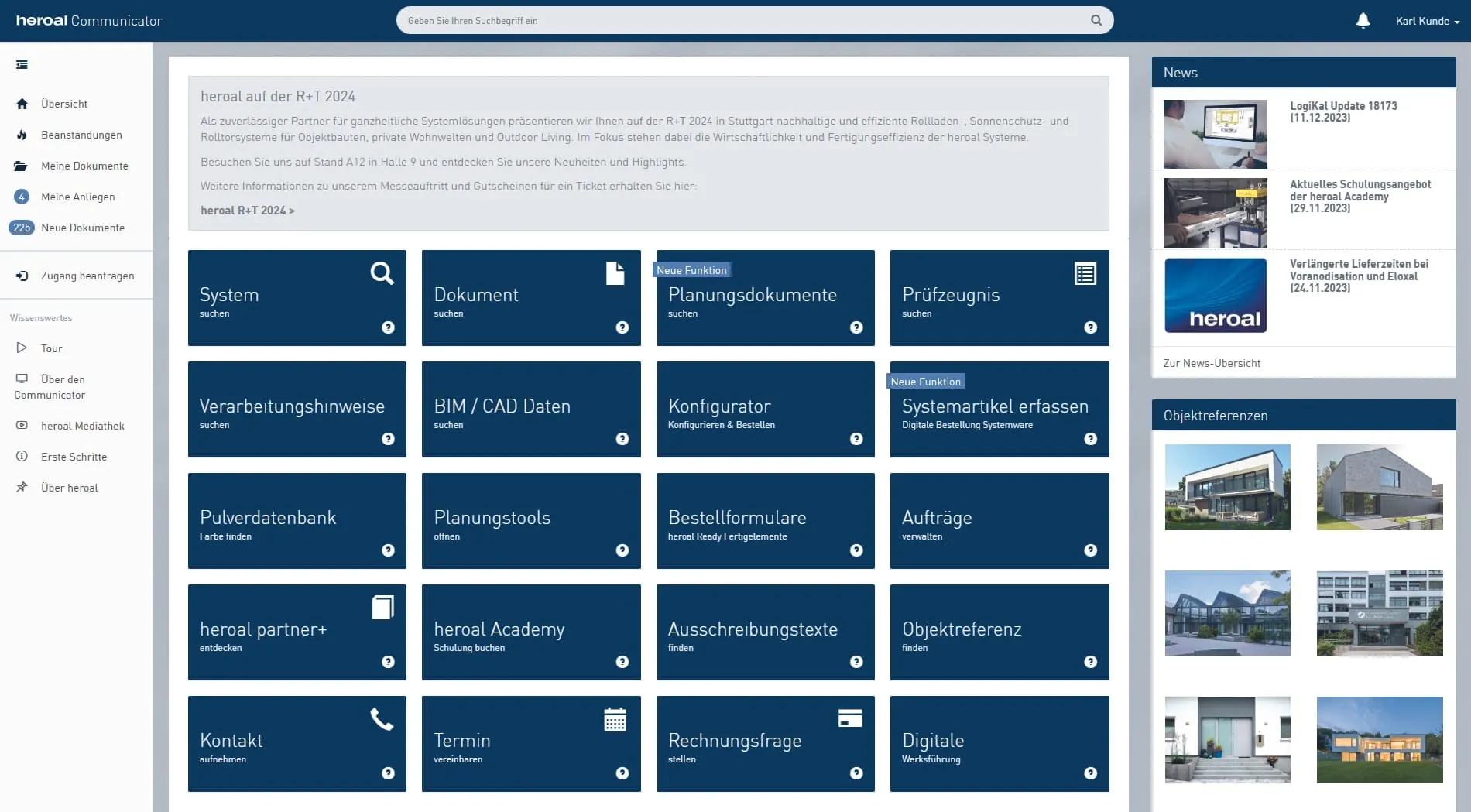Click the phone icon on the Kontakt tile
This screenshot has height=812, width=1471.
point(382,719)
